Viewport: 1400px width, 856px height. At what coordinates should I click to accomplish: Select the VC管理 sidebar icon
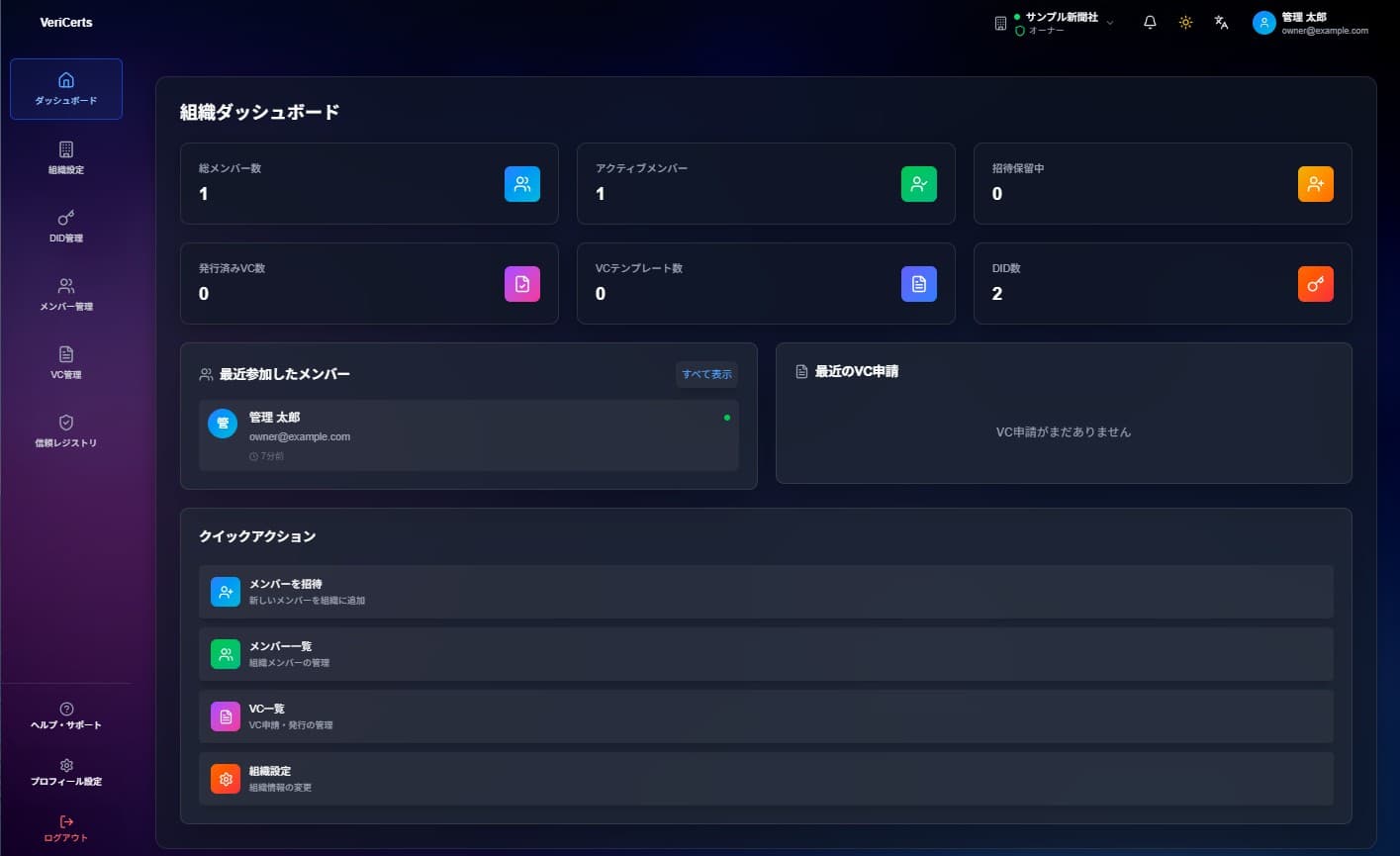pyautogui.click(x=66, y=363)
